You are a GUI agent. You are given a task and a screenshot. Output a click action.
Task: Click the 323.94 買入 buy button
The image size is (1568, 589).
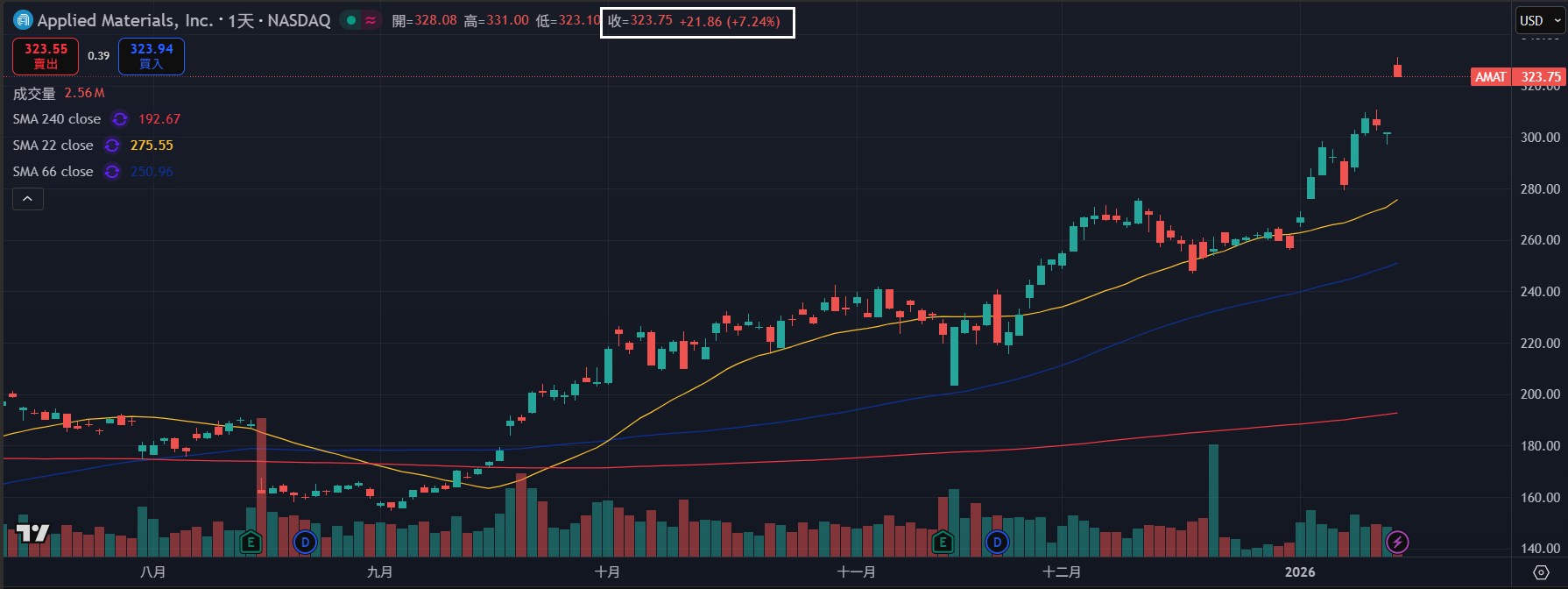(x=152, y=56)
